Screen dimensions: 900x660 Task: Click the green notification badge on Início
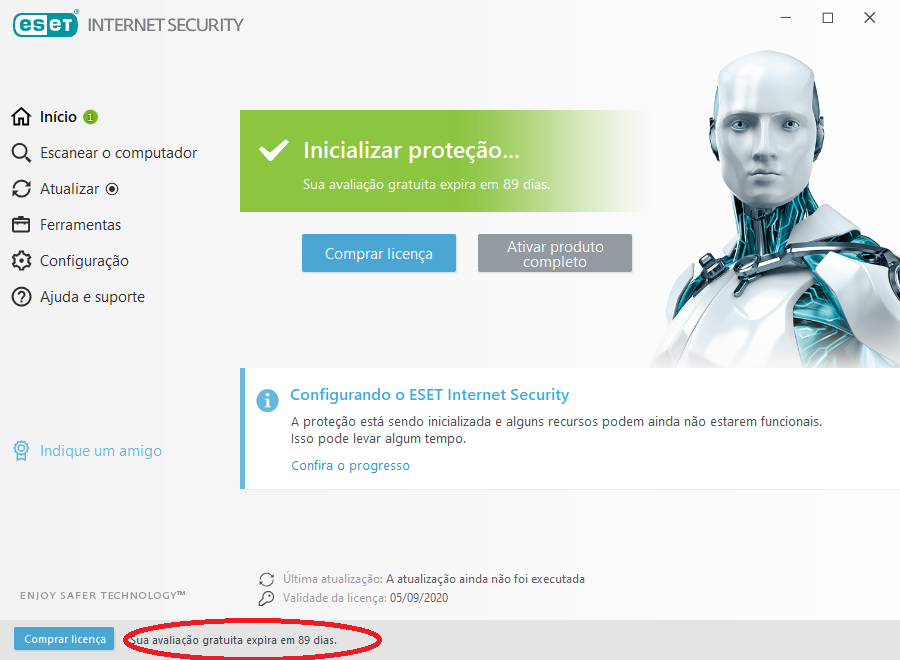point(90,117)
